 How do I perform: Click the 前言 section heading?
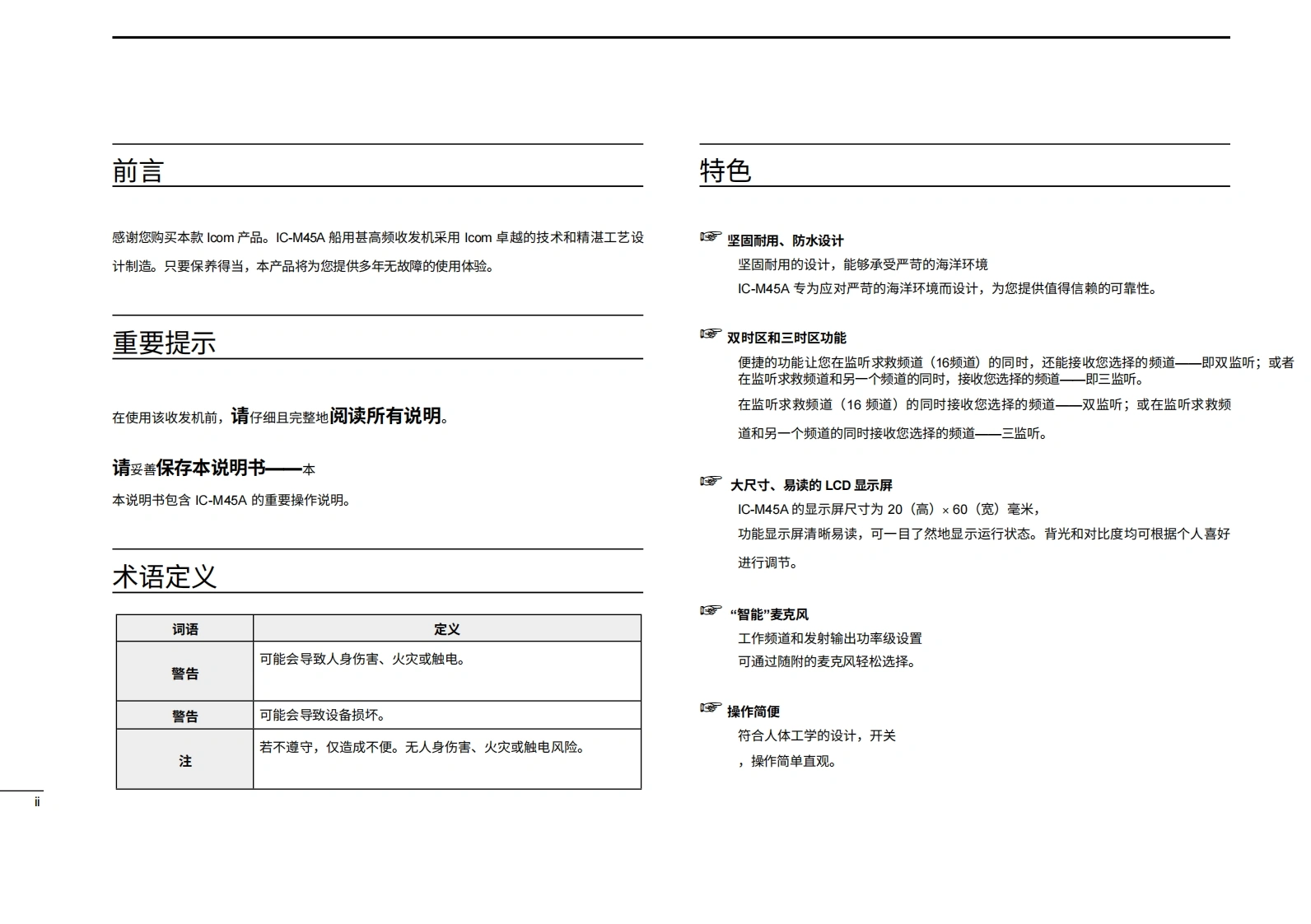pos(138,171)
